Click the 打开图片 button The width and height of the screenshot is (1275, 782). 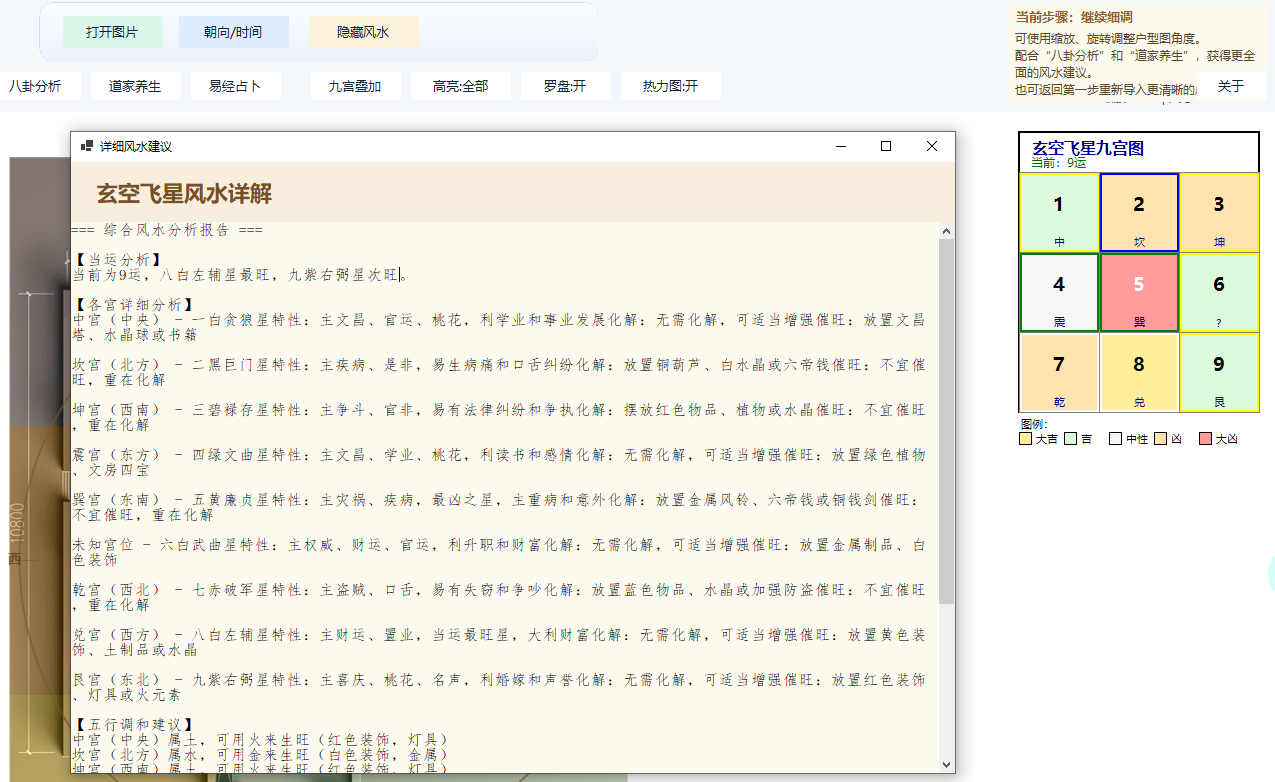[112, 32]
